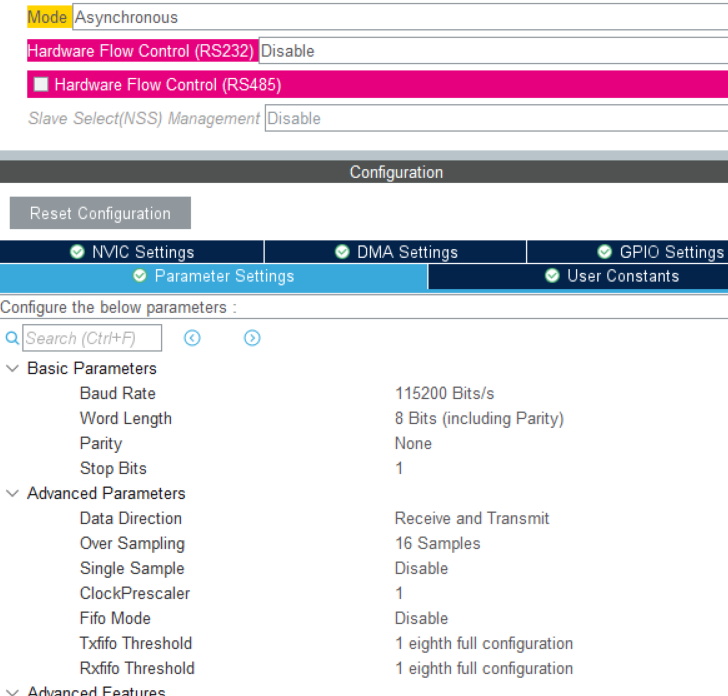Collapse the Advanced Parameters section
The height and width of the screenshot is (696, 728).
pos(12,494)
